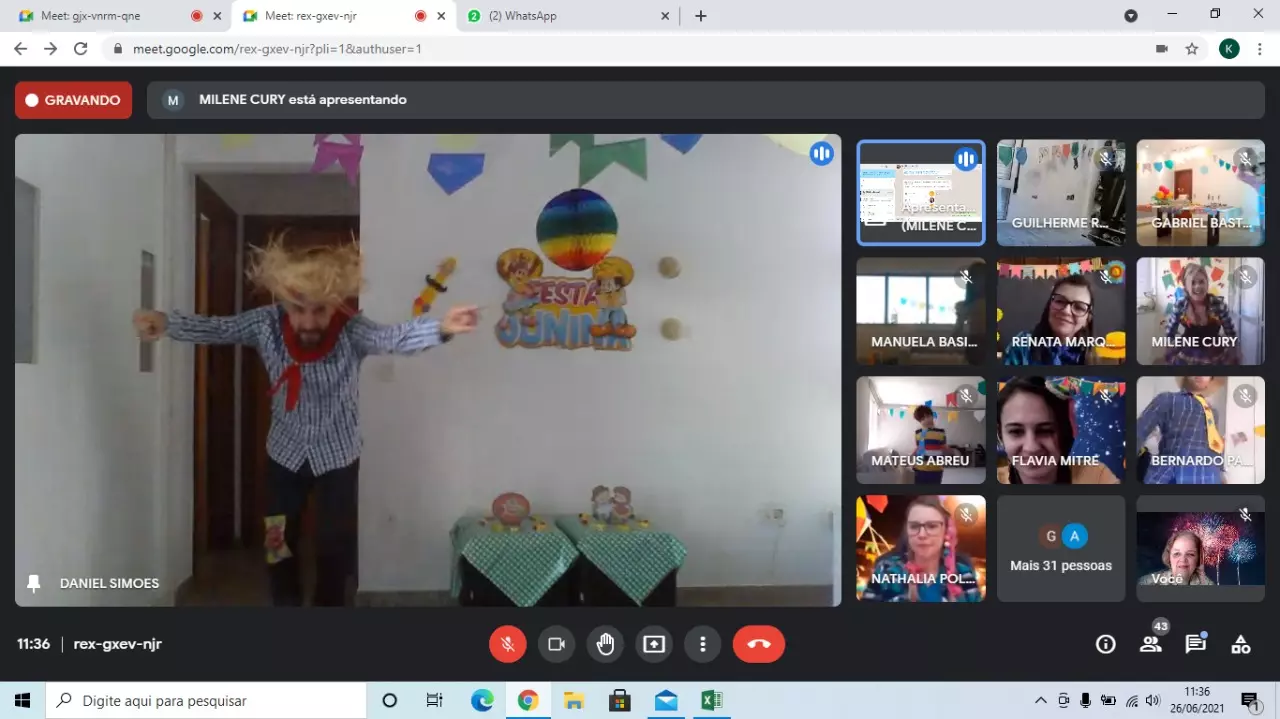Screen dimensions: 1280x719
Task: Show the 43 participants list
Action: [1151, 644]
